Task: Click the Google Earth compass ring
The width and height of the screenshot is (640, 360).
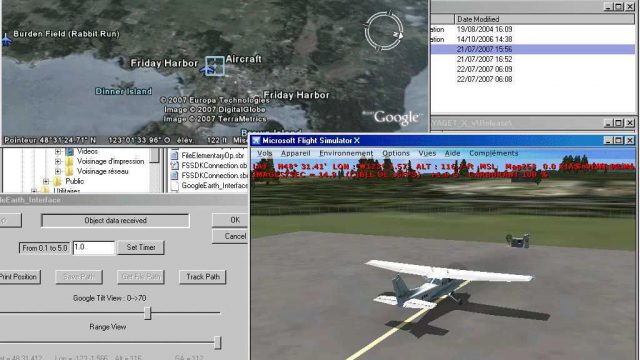Action: pyautogui.click(x=384, y=31)
